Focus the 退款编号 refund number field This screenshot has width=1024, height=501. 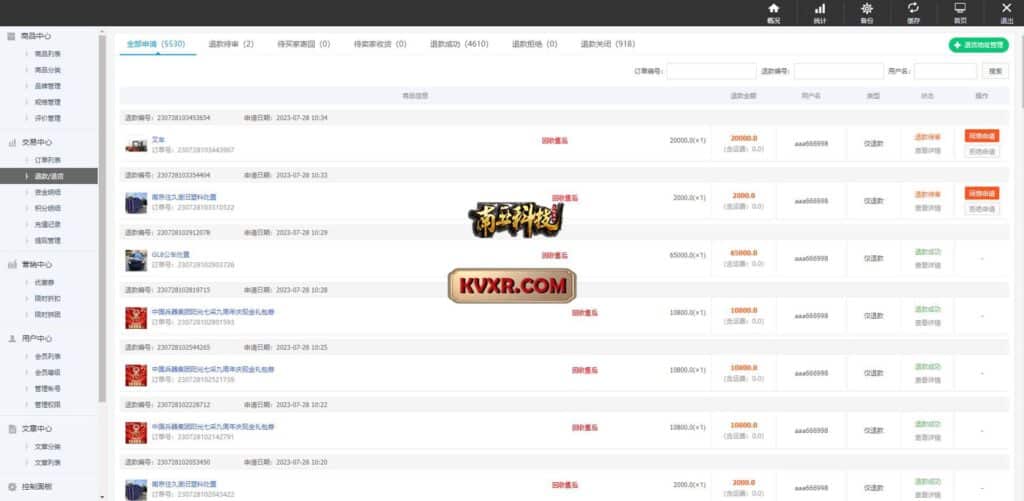tap(839, 71)
